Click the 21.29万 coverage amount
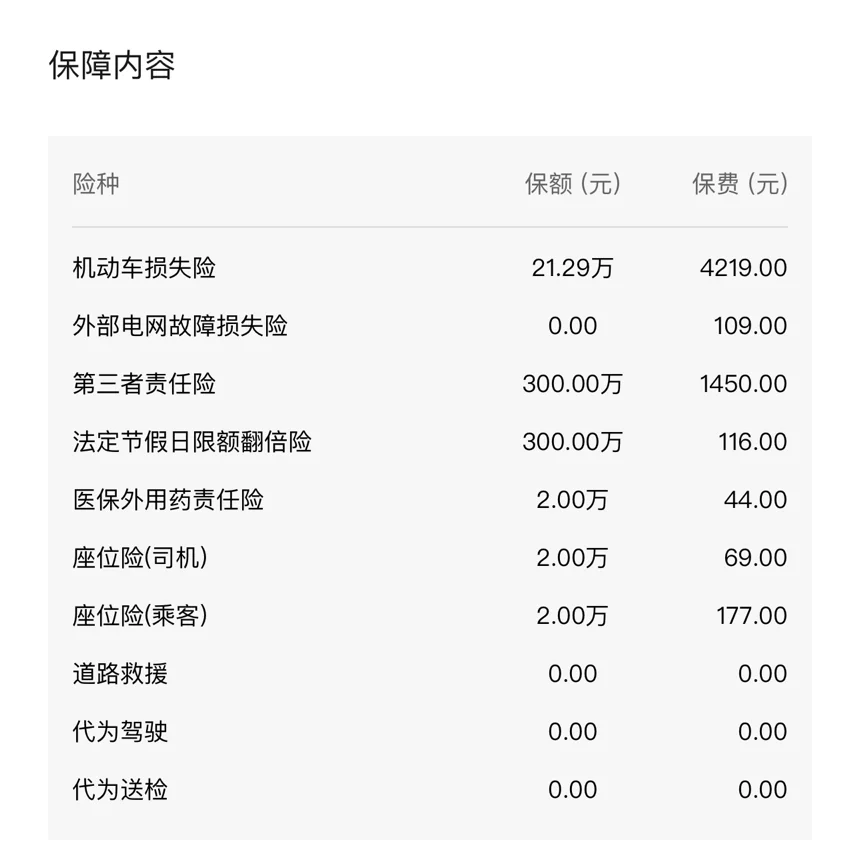 point(573,268)
